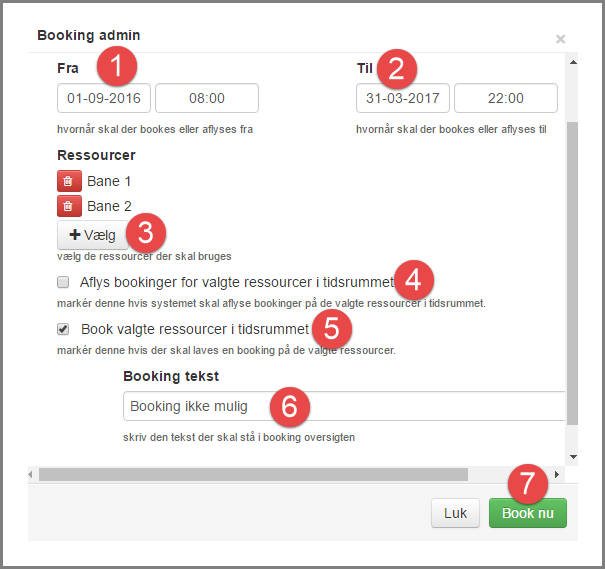Close the Booking admin dialog
The width and height of the screenshot is (605, 569).
(x=560, y=39)
